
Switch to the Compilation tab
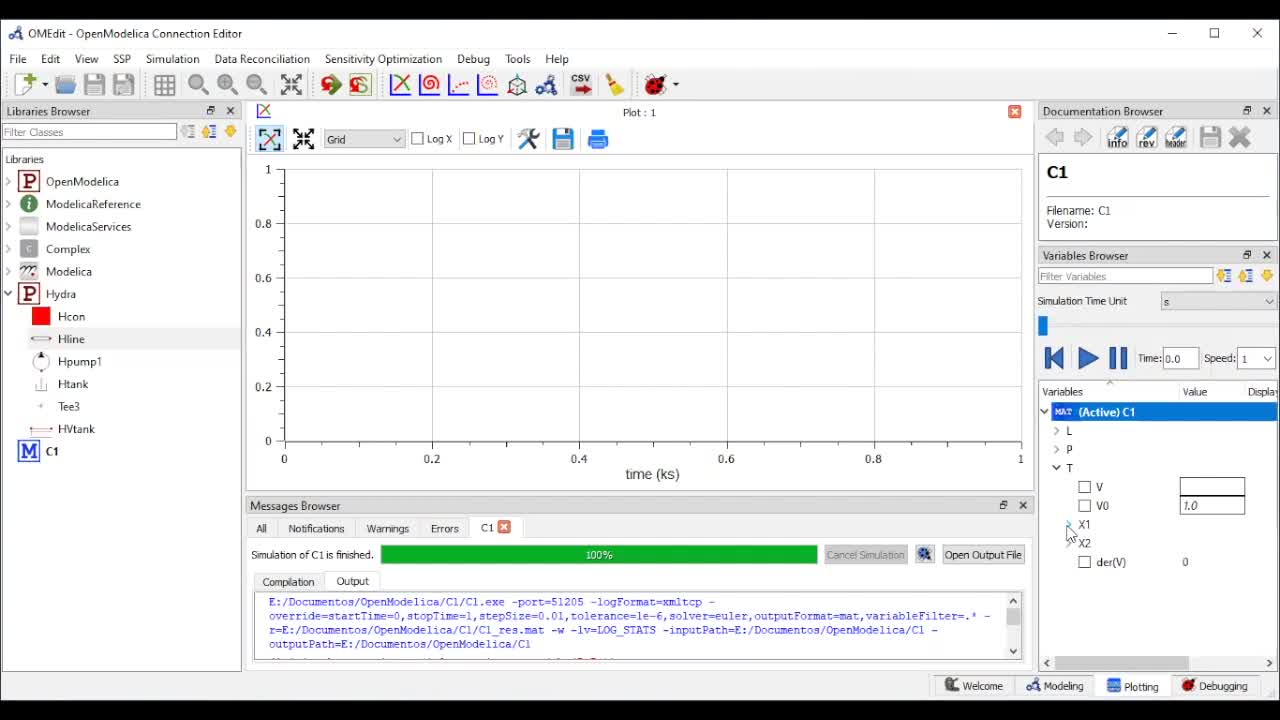288,581
